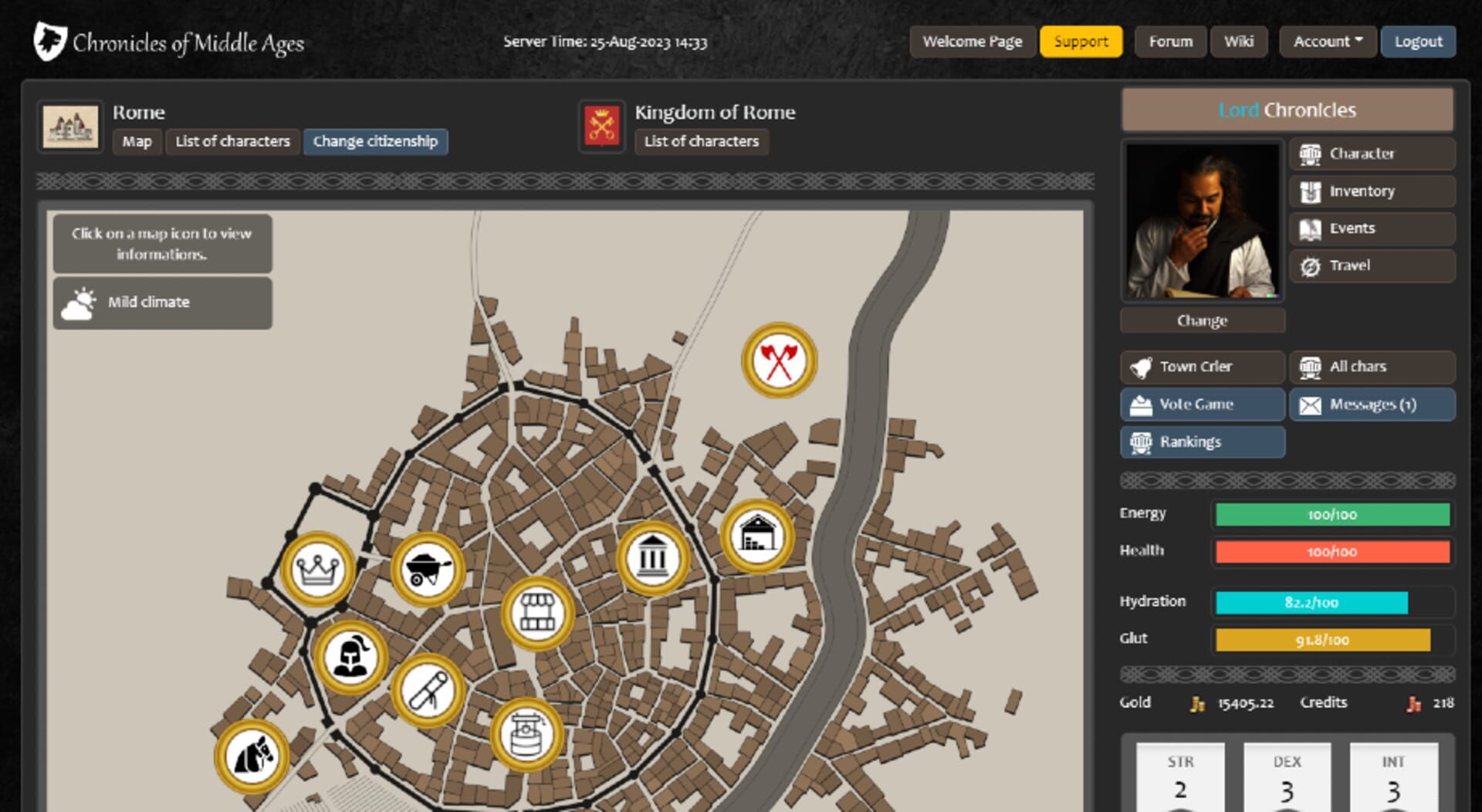
Task: Click the knight helmet map icon
Action: 350,658
